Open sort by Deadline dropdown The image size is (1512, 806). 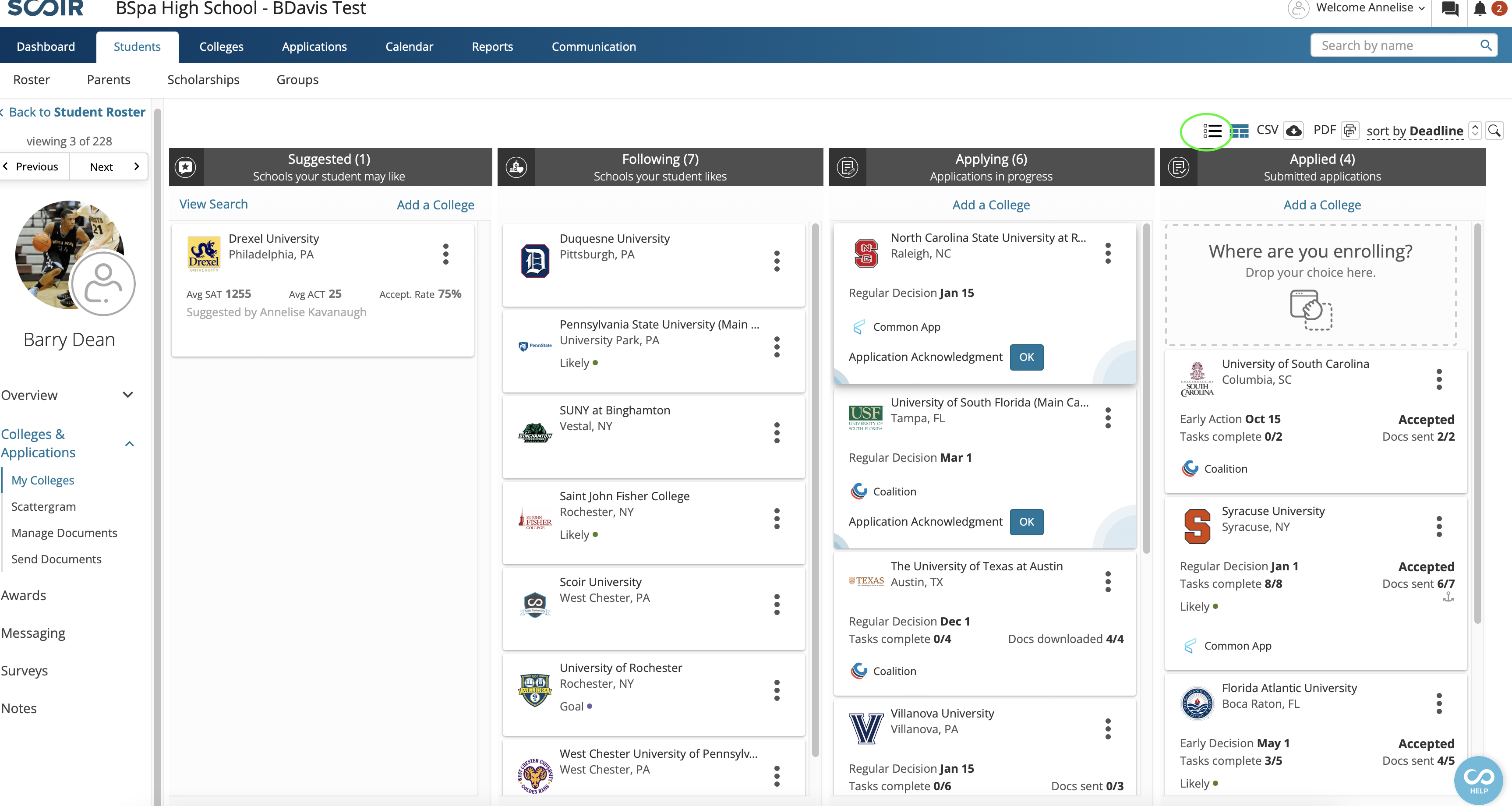[1415, 131]
